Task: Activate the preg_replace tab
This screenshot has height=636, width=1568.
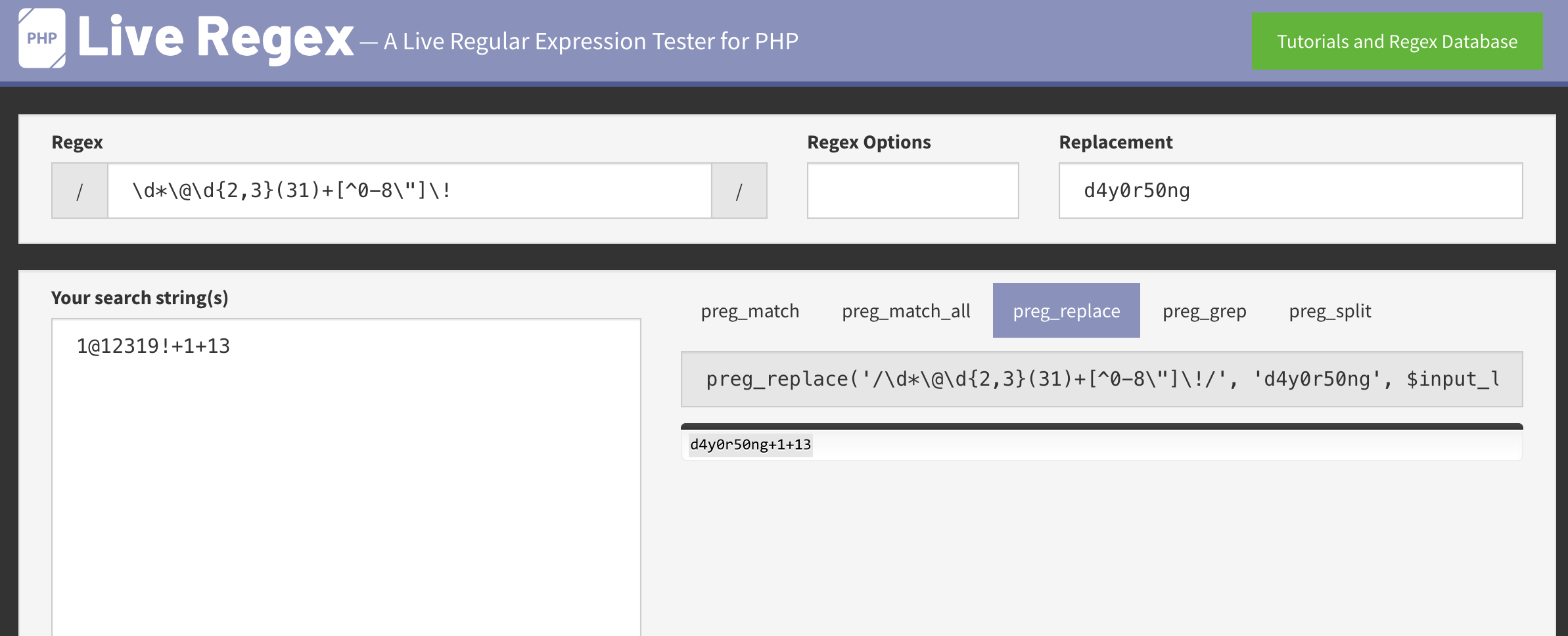Action: 1066,311
